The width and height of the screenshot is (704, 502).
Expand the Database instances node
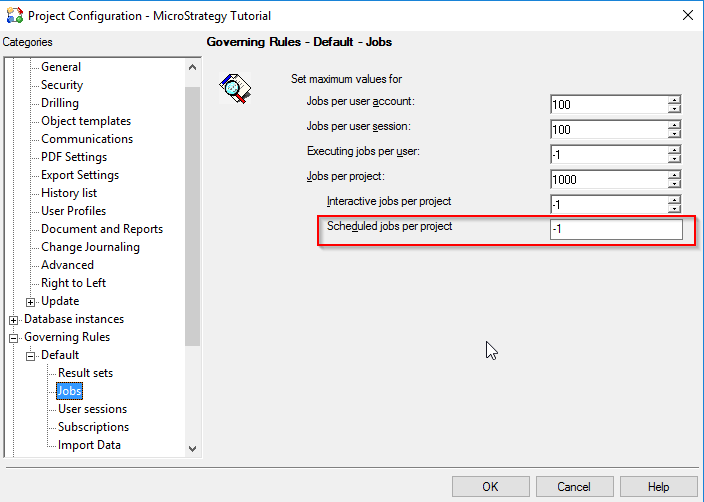tap(13, 320)
